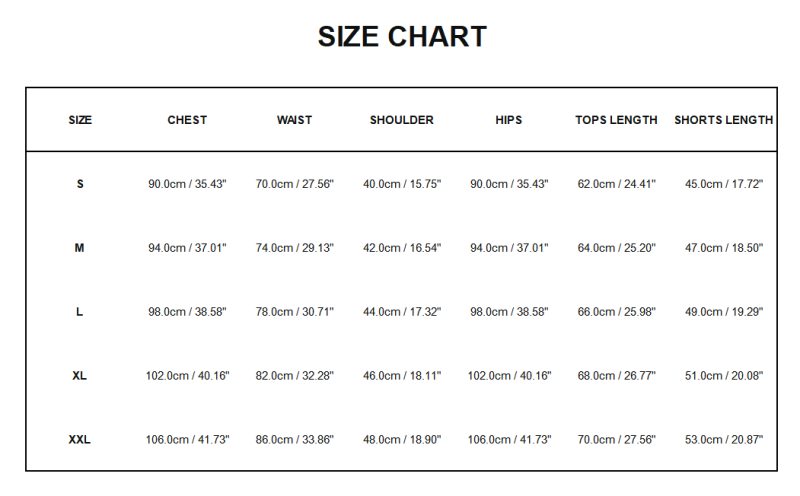
Task: Select the CHEST column header
Action: click(187, 120)
